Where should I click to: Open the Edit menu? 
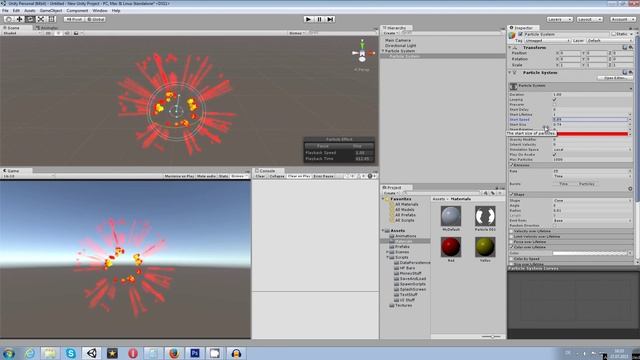16,11
